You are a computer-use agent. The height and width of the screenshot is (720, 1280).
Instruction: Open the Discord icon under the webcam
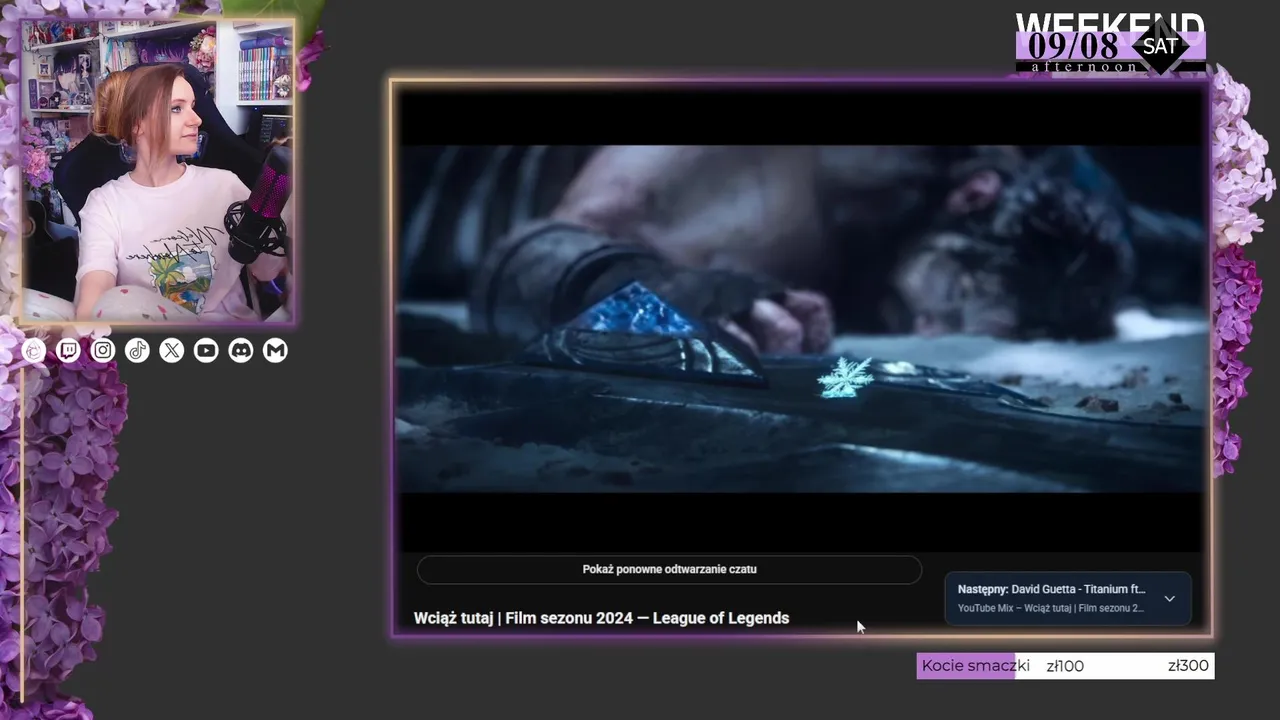coord(241,350)
